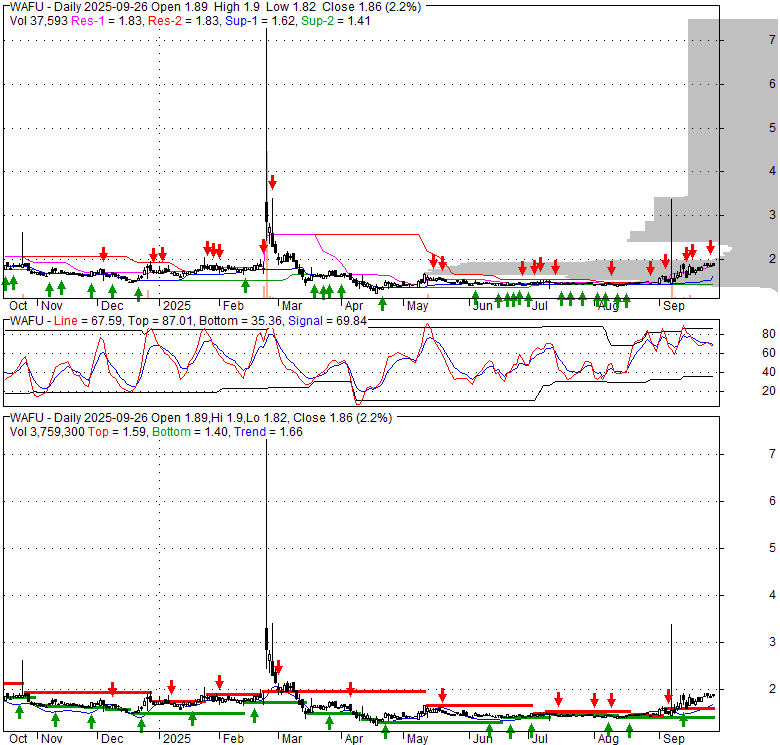Click the '2025' label on the upper chart axis
This screenshot has height=745, width=780.
177,306
